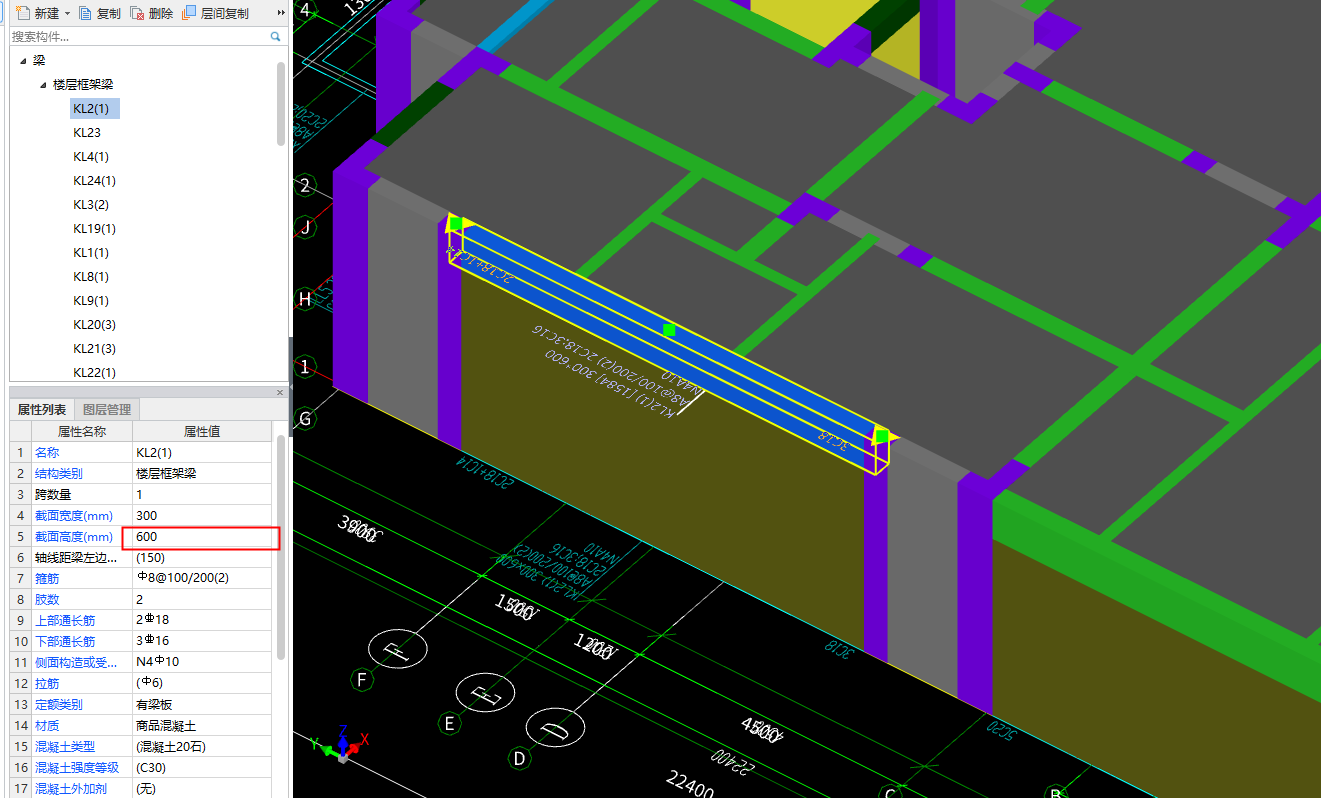
Task: Click the 删除 (Delete) toolbar button
Action: (152, 13)
